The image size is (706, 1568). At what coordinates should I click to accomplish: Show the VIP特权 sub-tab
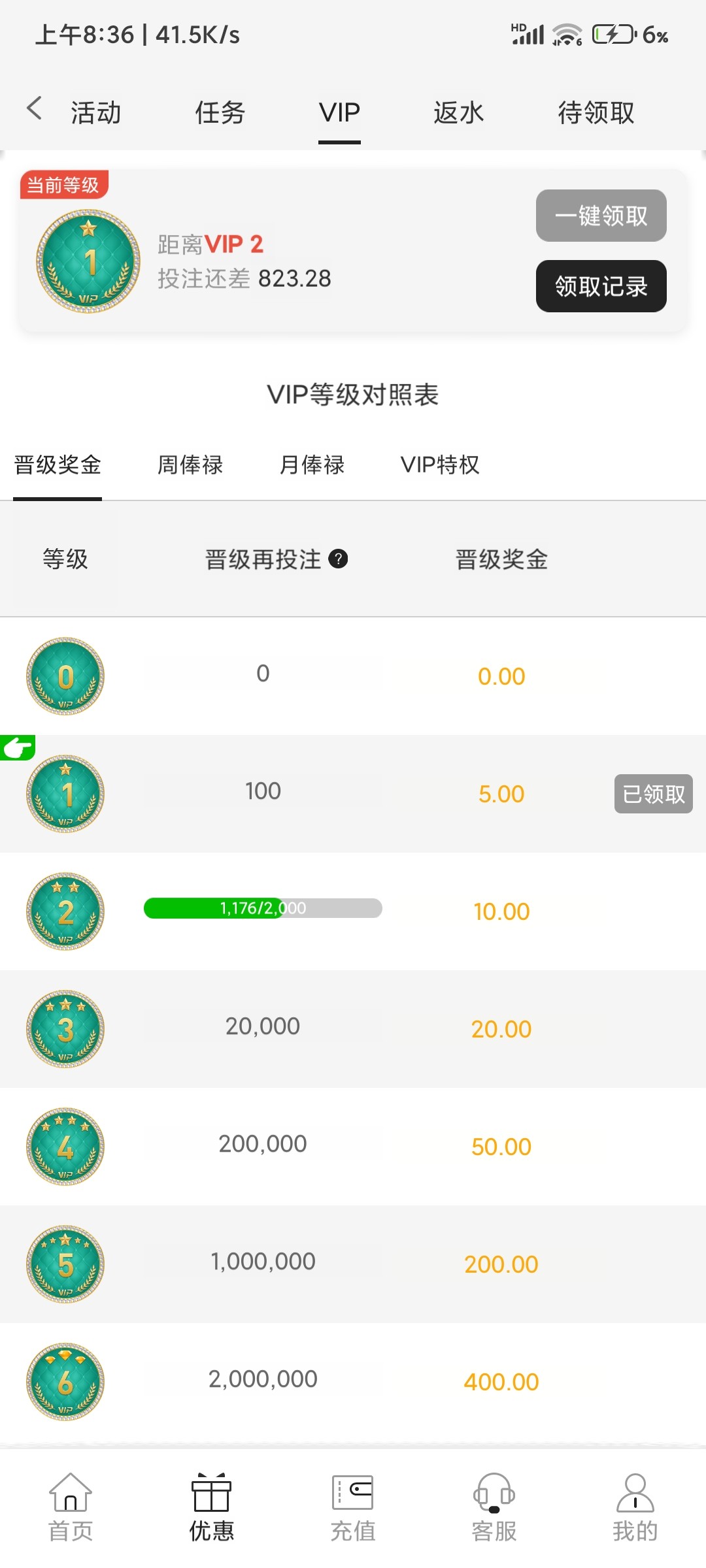click(440, 465)
